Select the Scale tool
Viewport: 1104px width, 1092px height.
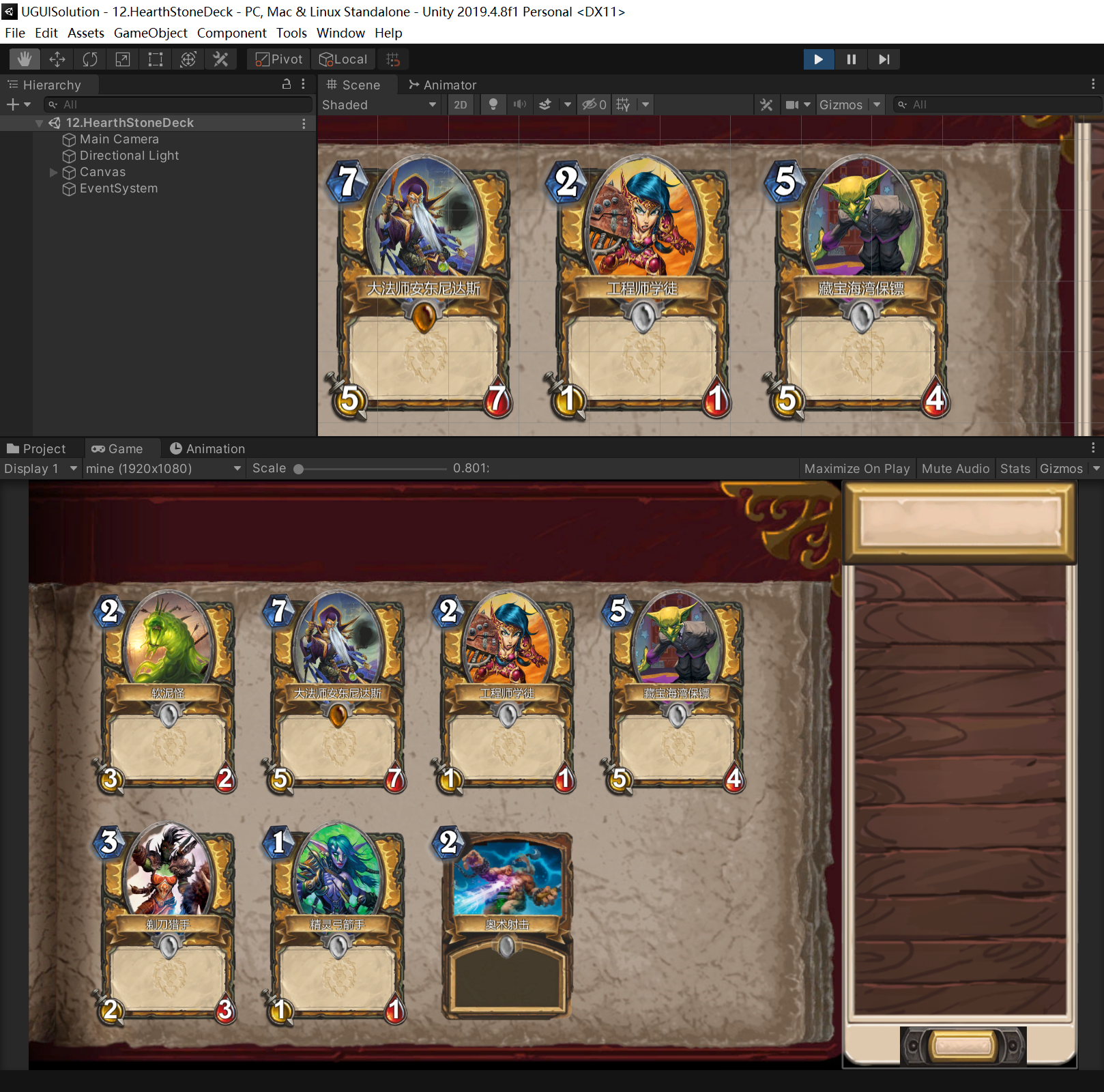[x=123, y=59]
